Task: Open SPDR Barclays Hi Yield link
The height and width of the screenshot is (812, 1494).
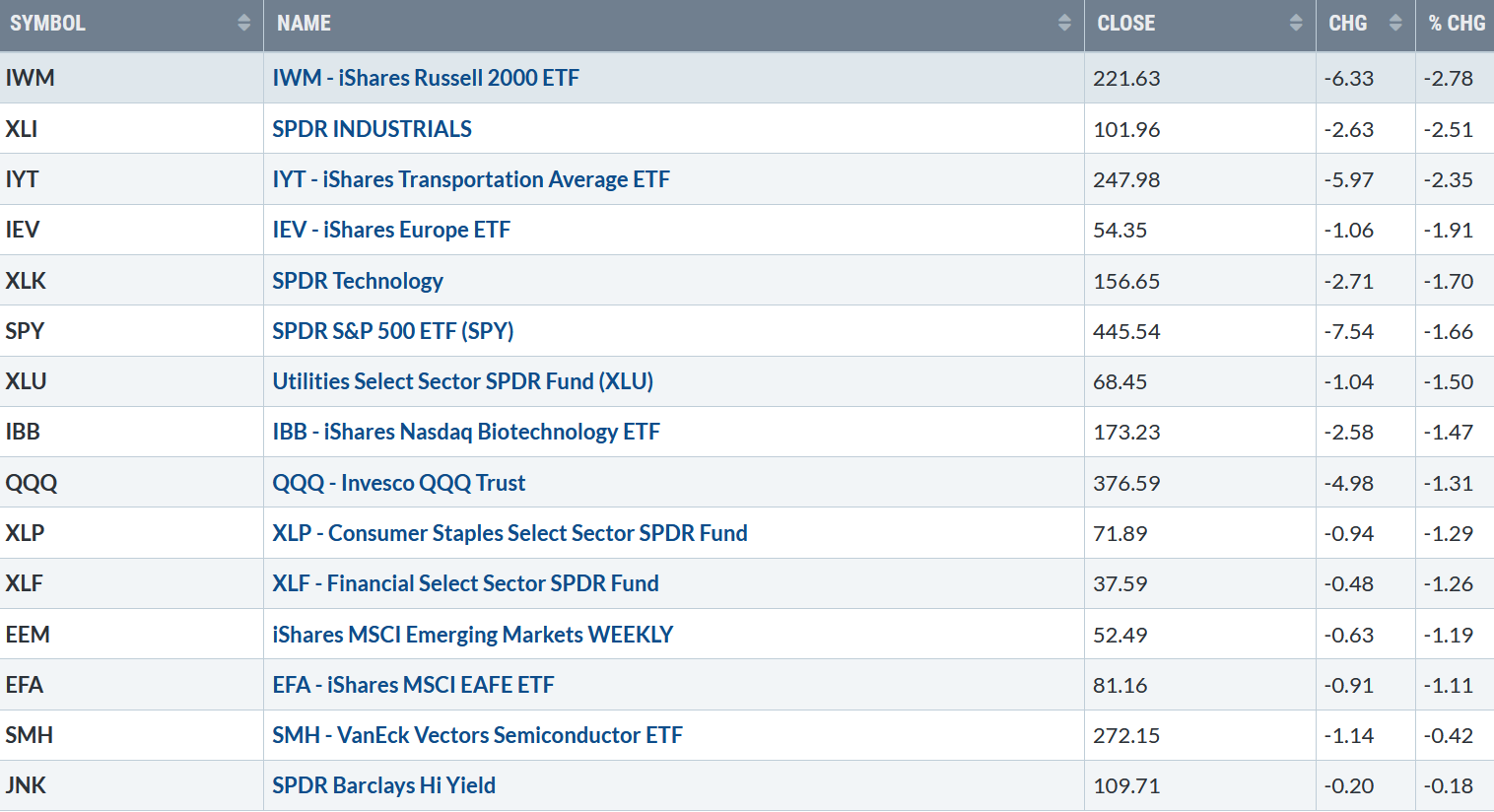Action: (383, 785)
